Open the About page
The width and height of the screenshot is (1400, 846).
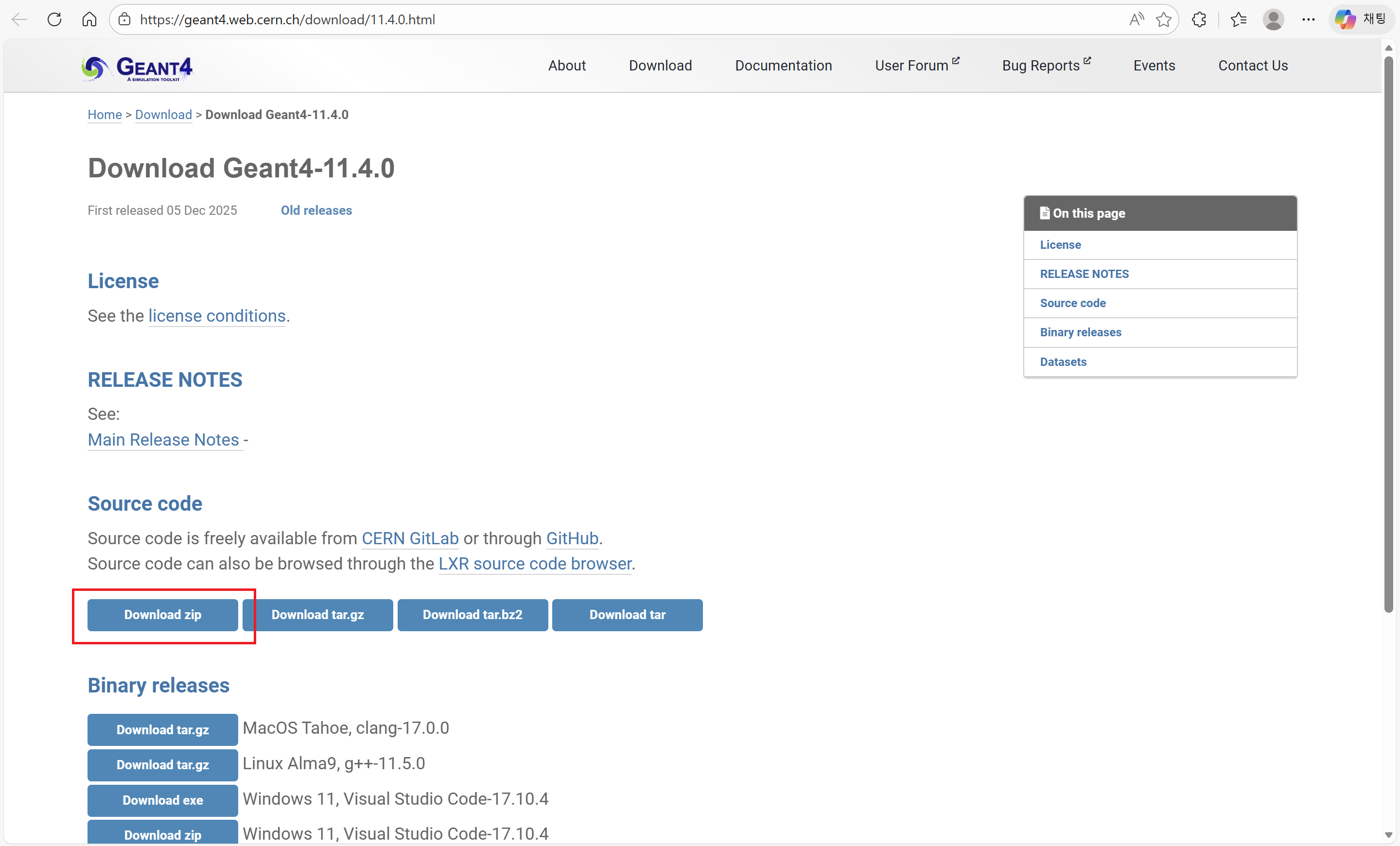point(566,65)
